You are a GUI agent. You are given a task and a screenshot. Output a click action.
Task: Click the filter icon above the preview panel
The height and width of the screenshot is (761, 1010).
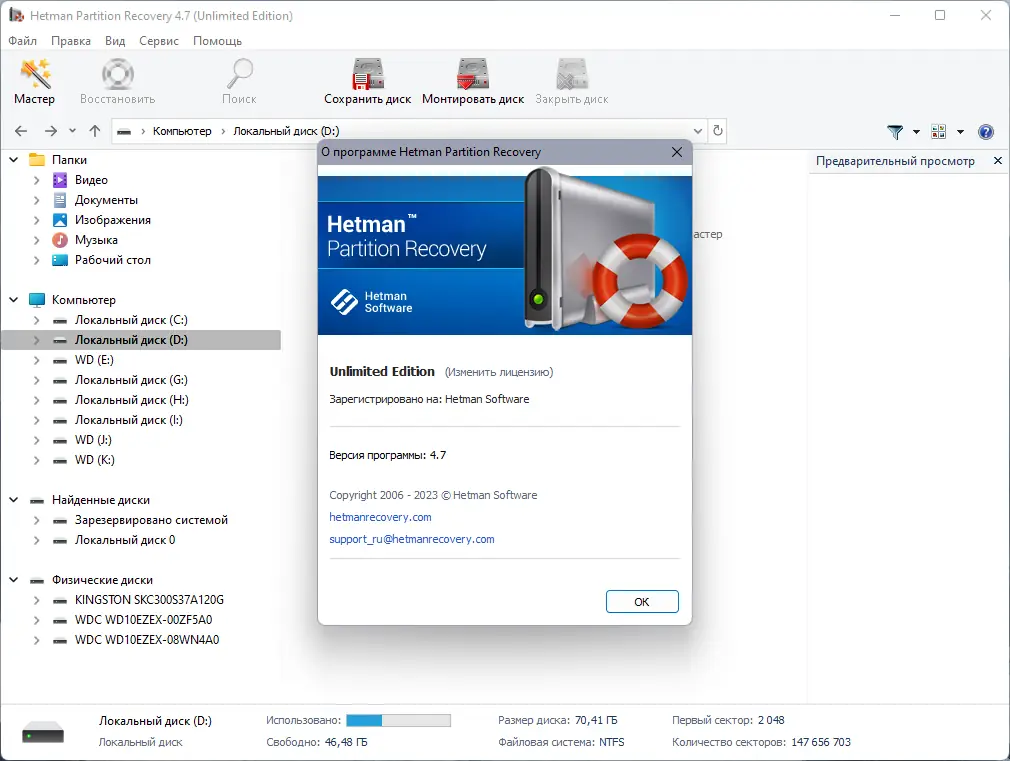pyautogui.click(x=895, y=131)
